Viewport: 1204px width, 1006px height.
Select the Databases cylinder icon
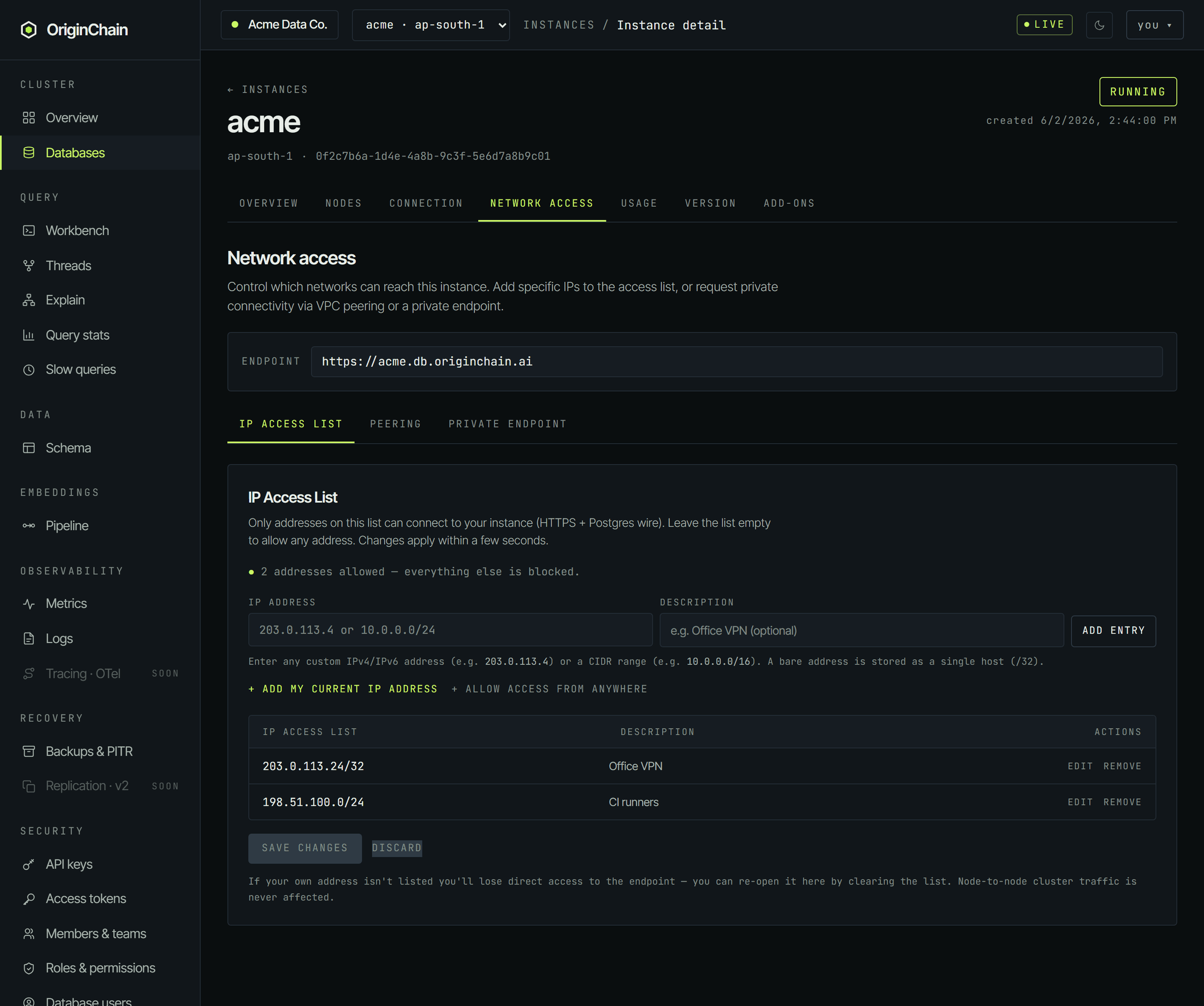point(28,153)
